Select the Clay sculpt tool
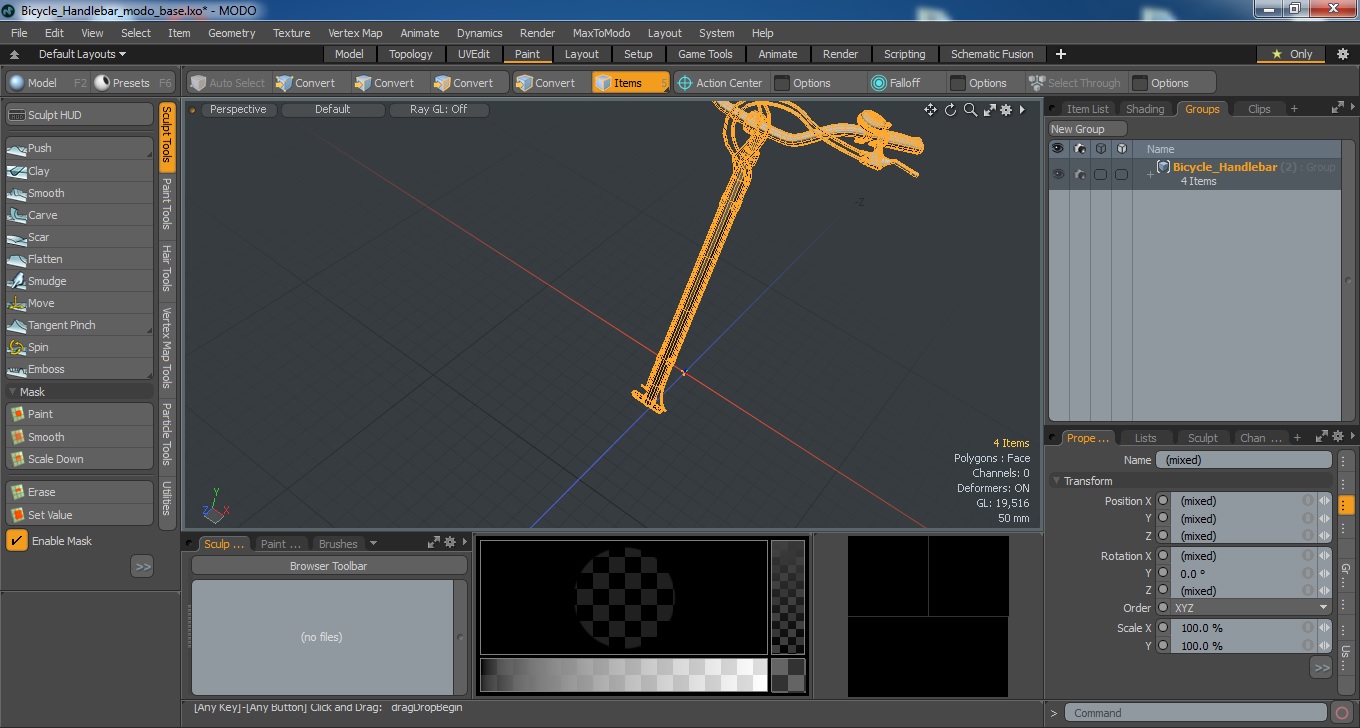 coord(79,171)
